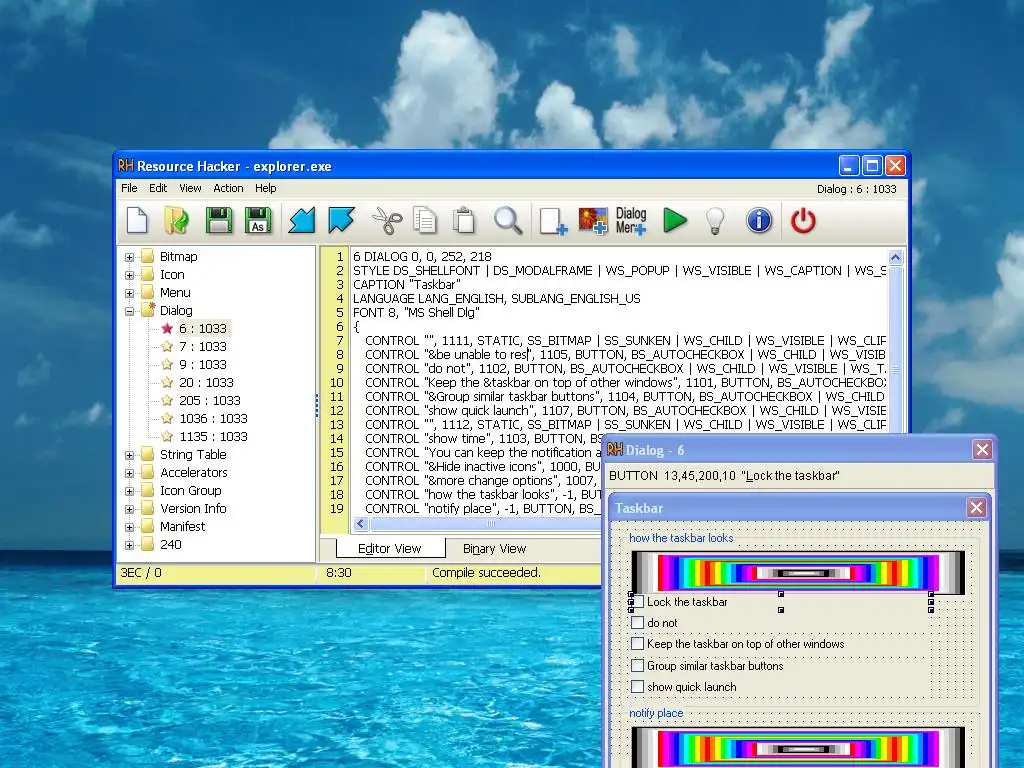Open the Edit menu
This screenshot has width=1024, height=768.
[x=158, y=188]
